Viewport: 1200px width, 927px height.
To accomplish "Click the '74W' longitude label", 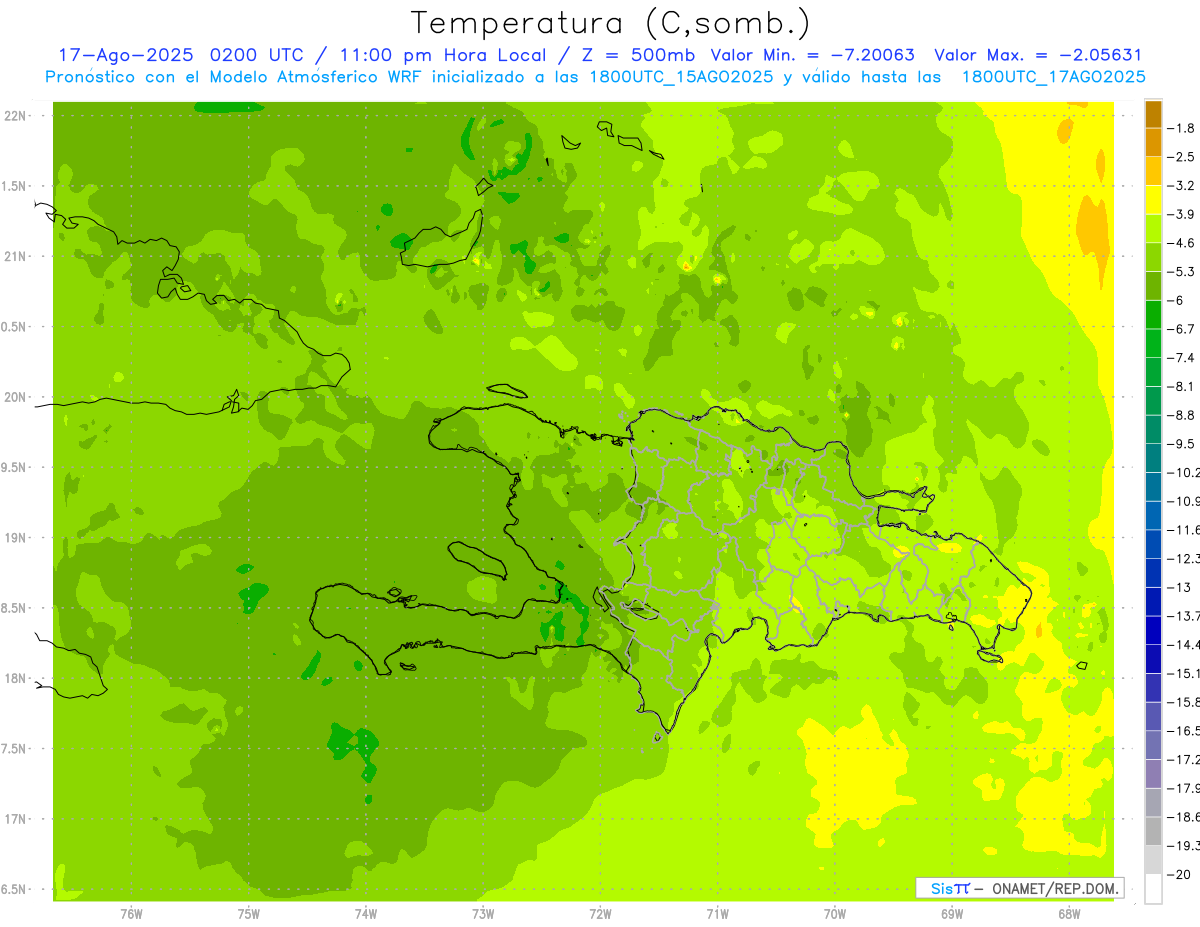I will coord(365,913).
